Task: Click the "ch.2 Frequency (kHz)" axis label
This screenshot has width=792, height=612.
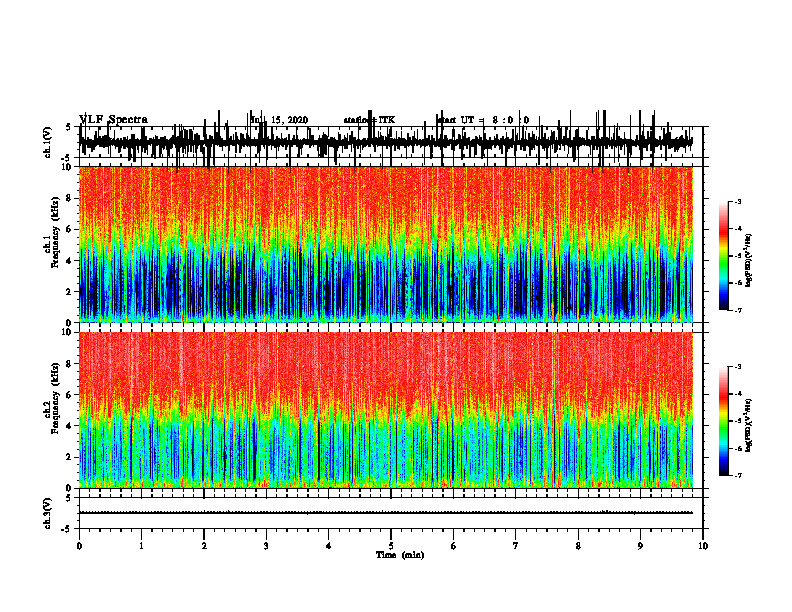Action: (52, 398)
